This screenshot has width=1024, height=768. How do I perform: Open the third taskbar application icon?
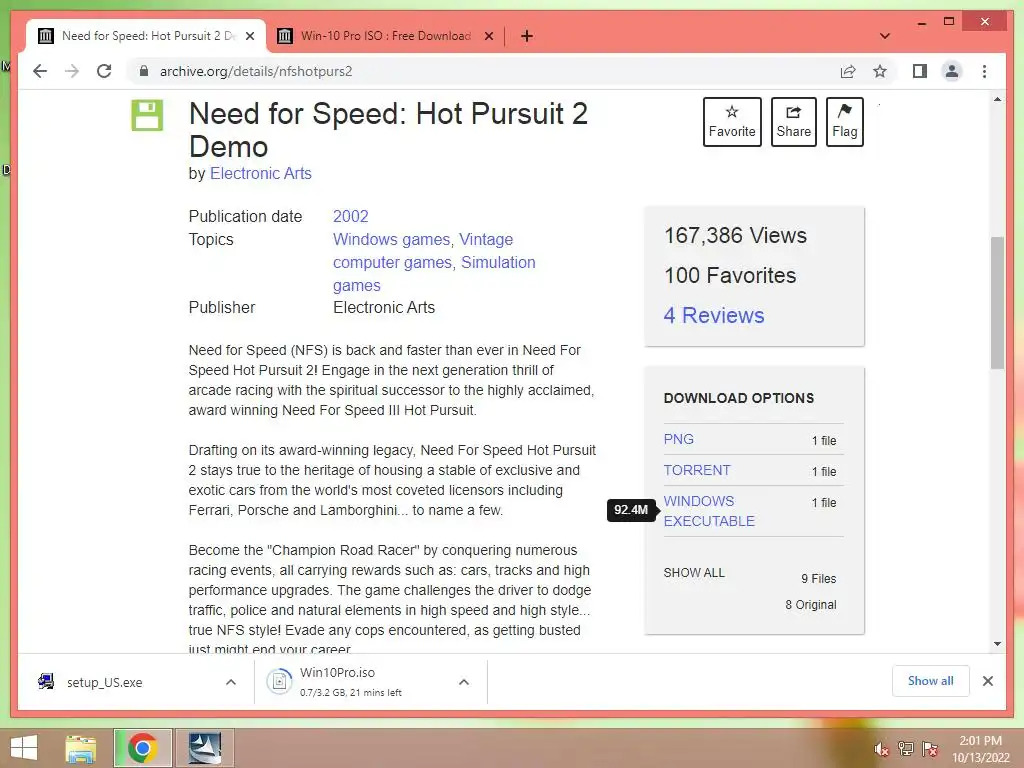204,748
